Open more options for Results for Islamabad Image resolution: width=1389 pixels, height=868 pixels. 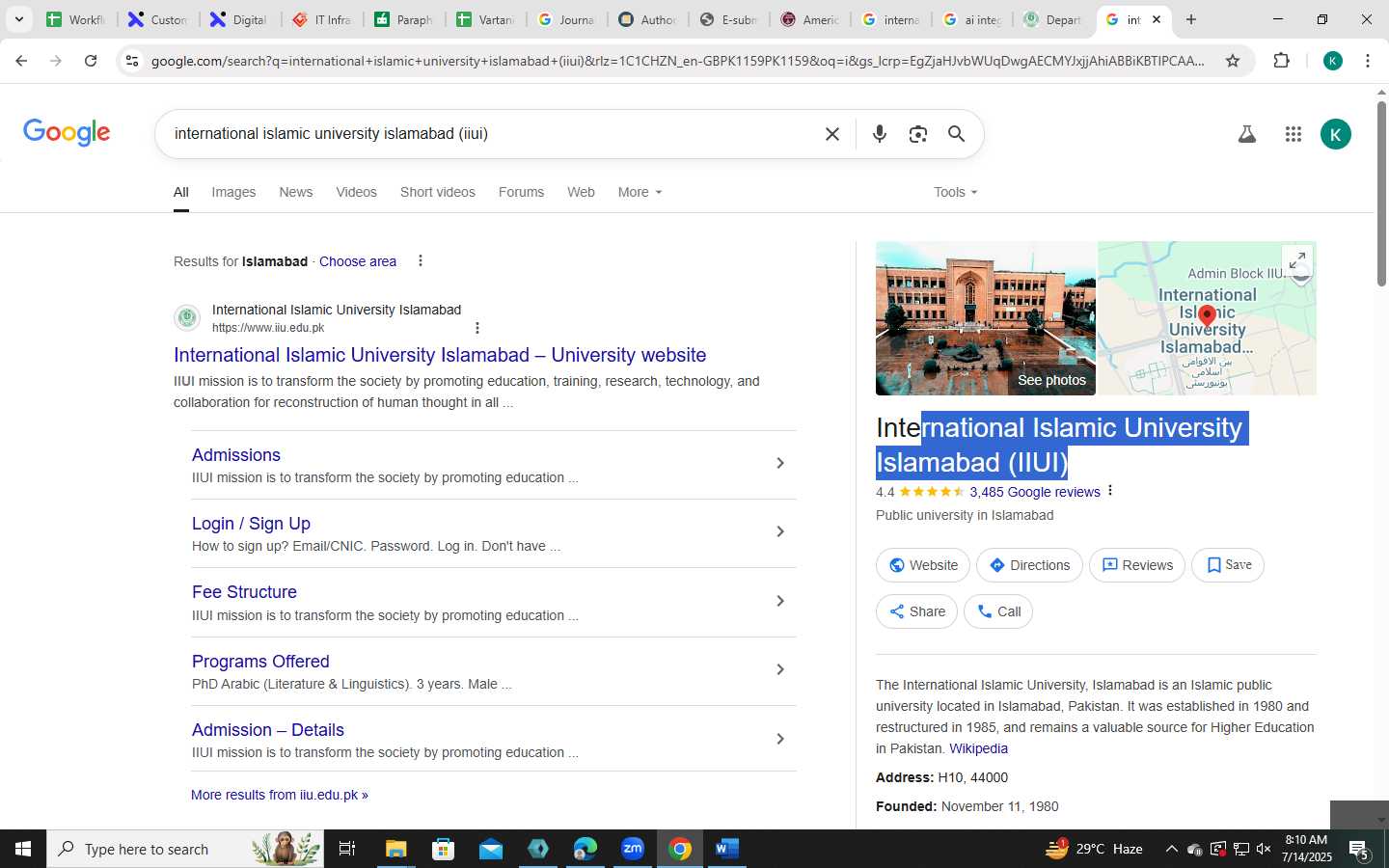420,261
